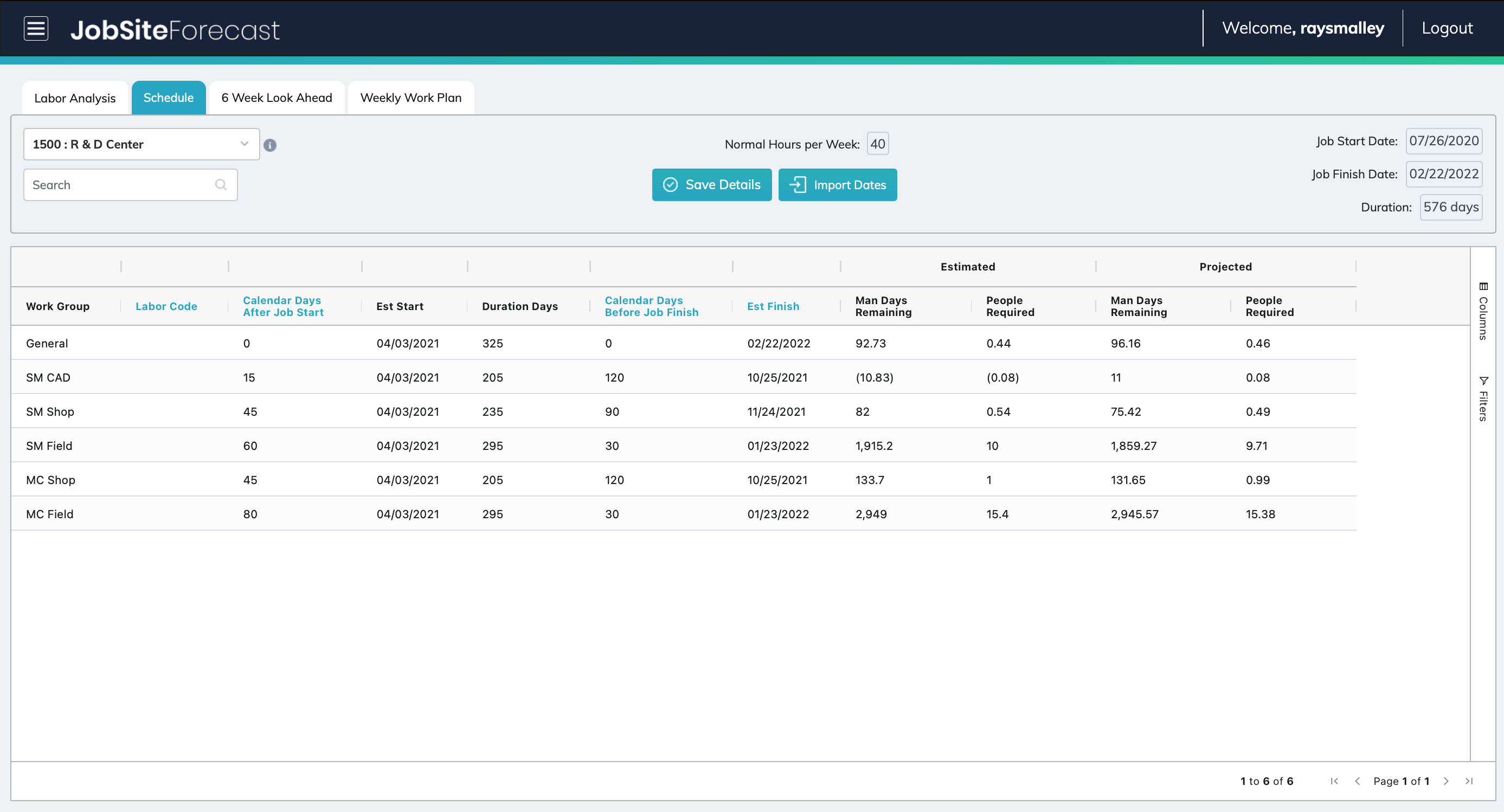
Task: Select the SM CAD work group row
Action: coord(683,377)
